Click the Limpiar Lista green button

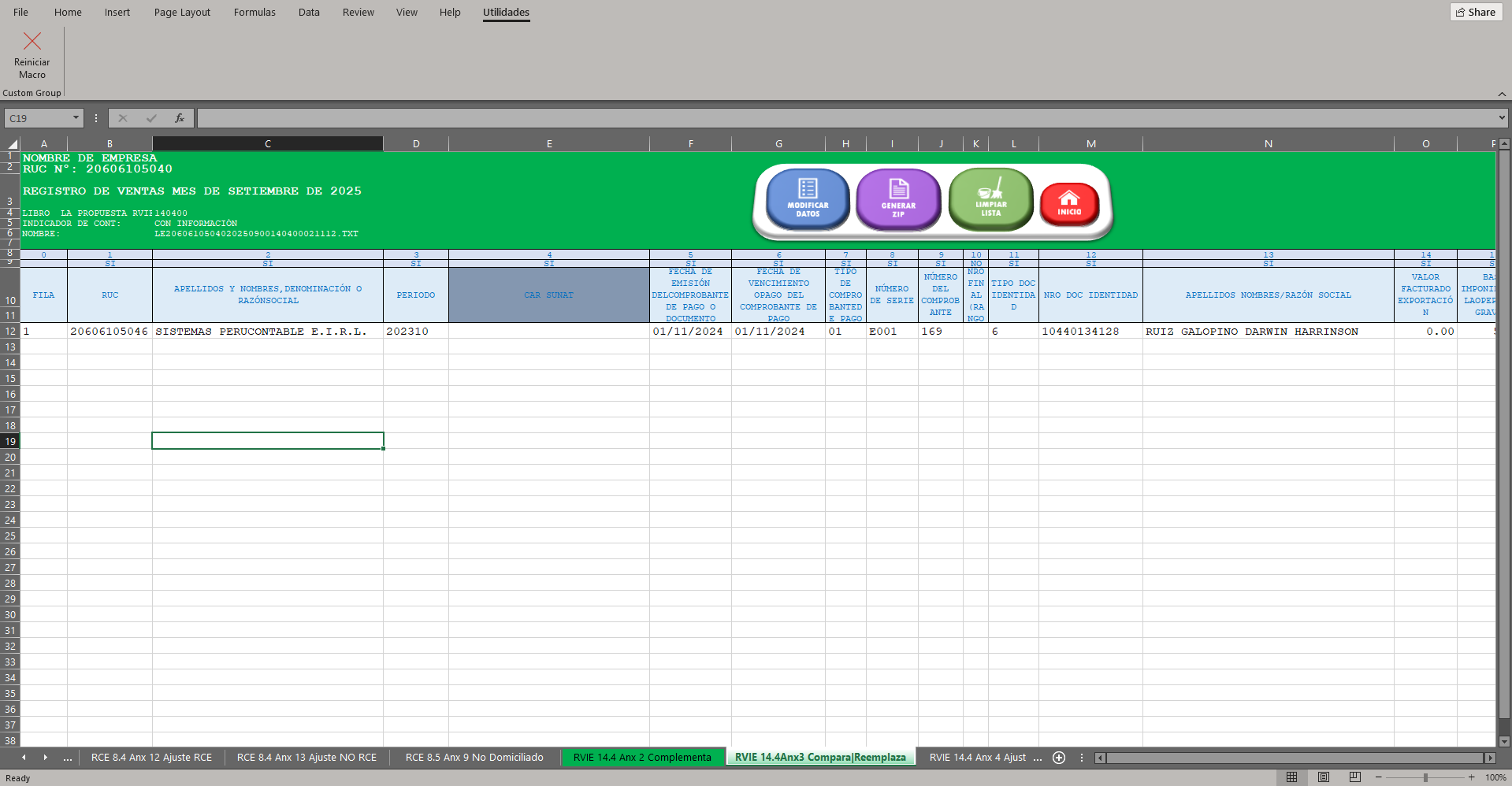tap(990, 198)
